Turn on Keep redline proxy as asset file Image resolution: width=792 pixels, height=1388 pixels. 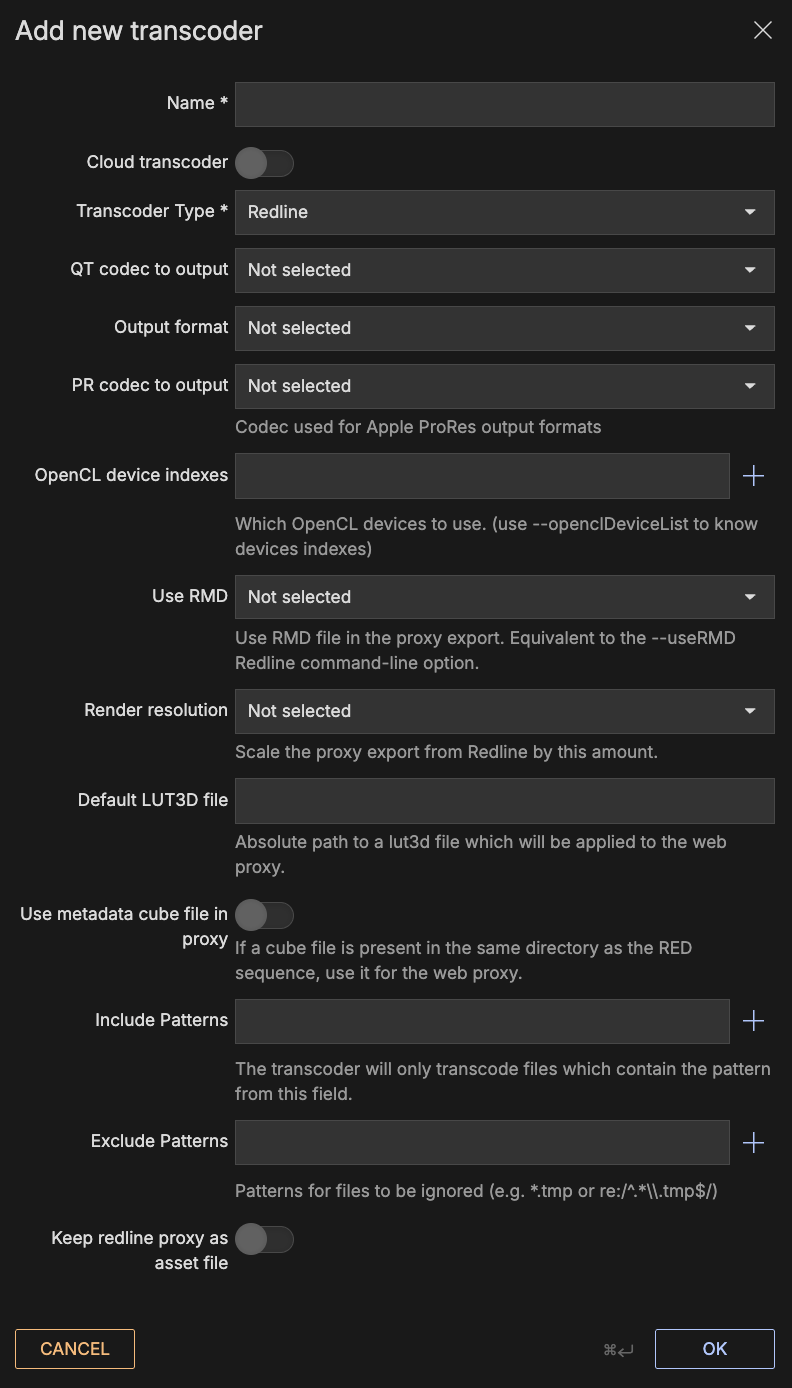pos(264,1240)
